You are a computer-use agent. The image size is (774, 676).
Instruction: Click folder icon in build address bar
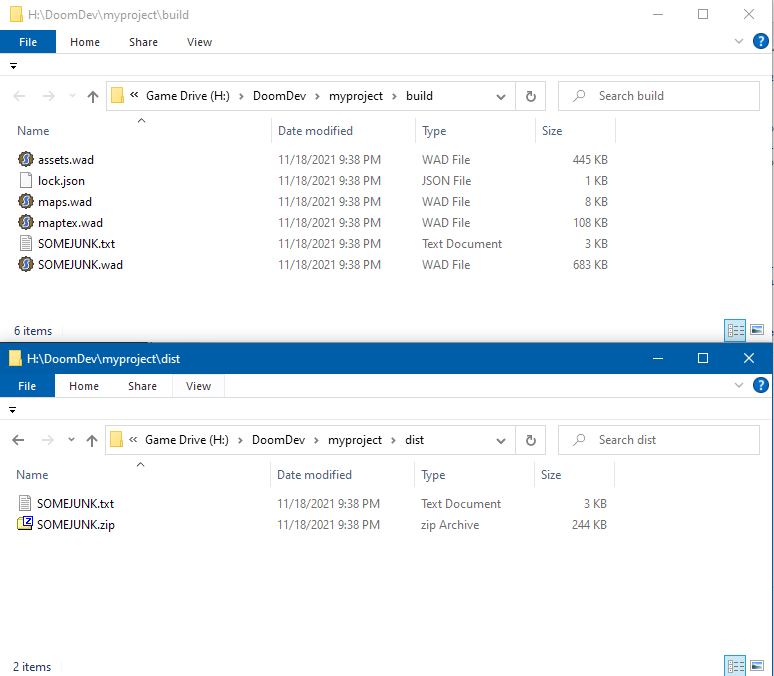117,95
